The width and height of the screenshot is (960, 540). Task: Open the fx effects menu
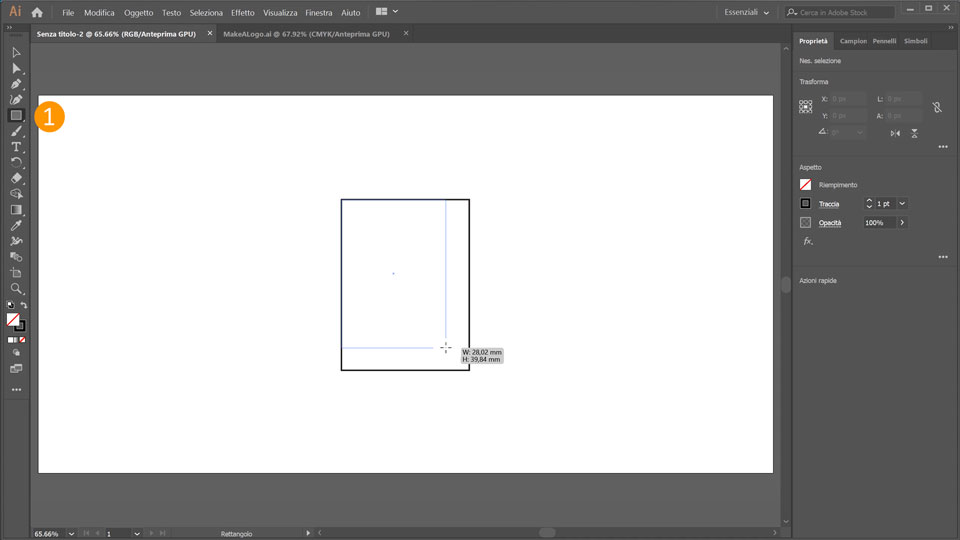click(x=808, y=242)
